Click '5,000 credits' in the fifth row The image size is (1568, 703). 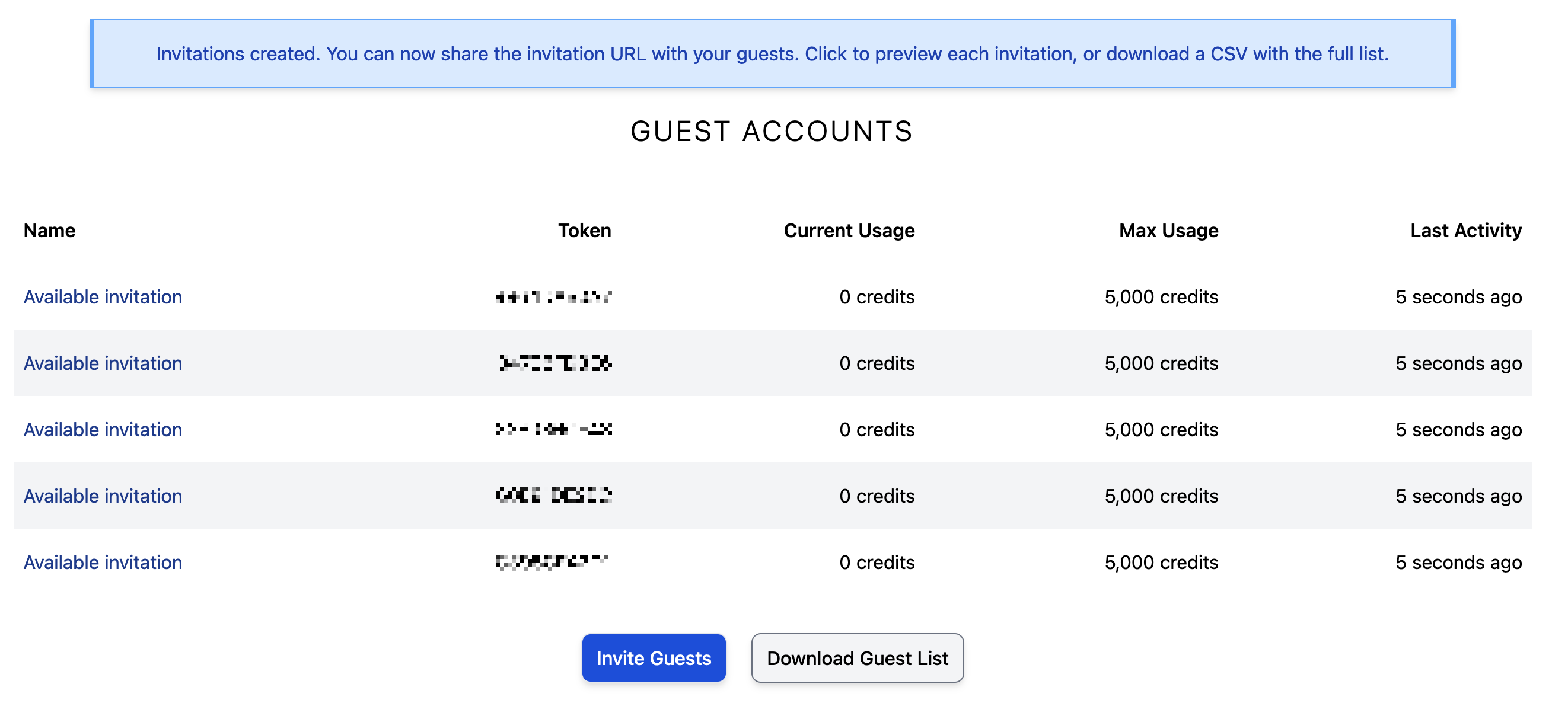pyautogui.click(x=1161, y=563)
